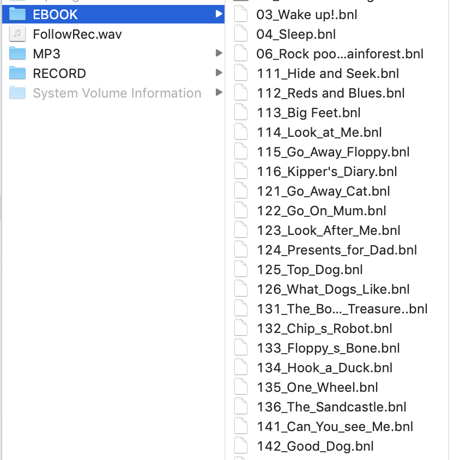The image size is (460, 460).
Task: Click file icon of 126_What_Dogs_Like.bnl
Action: pos(241,289)
